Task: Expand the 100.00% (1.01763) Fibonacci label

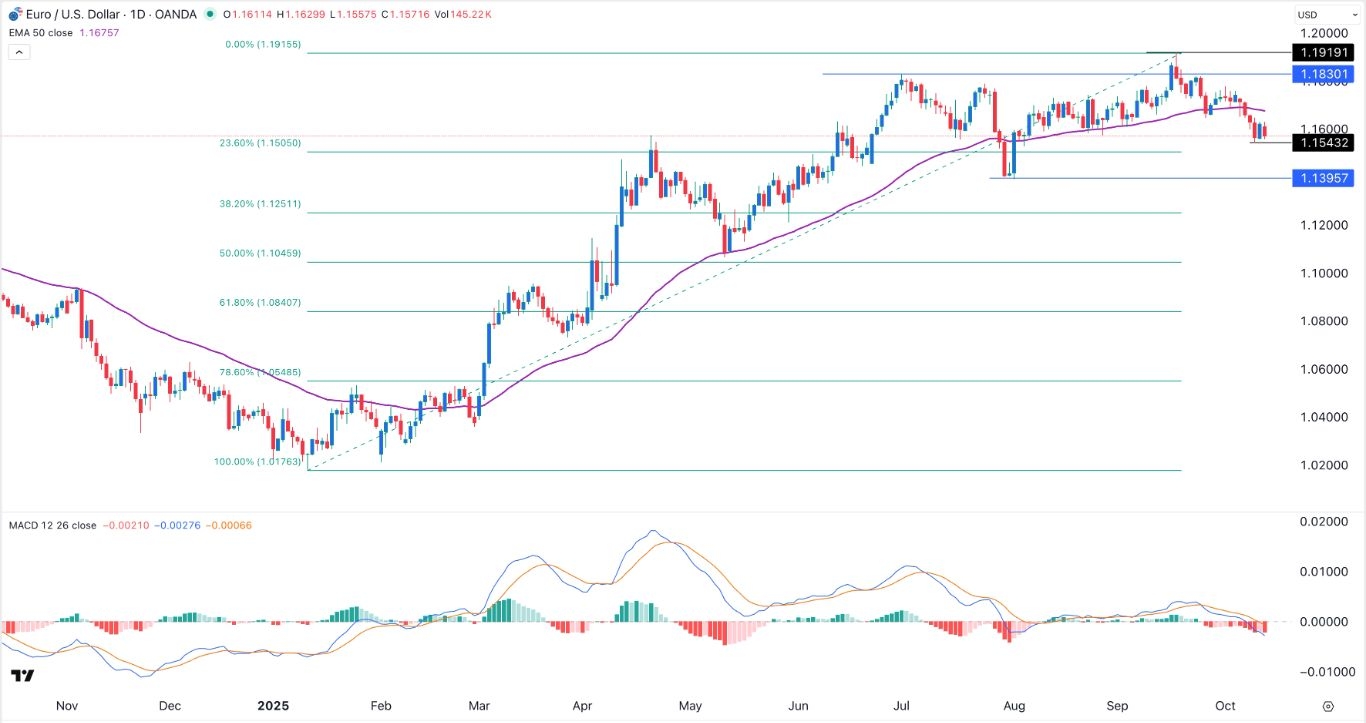Action: coord(258,463)
